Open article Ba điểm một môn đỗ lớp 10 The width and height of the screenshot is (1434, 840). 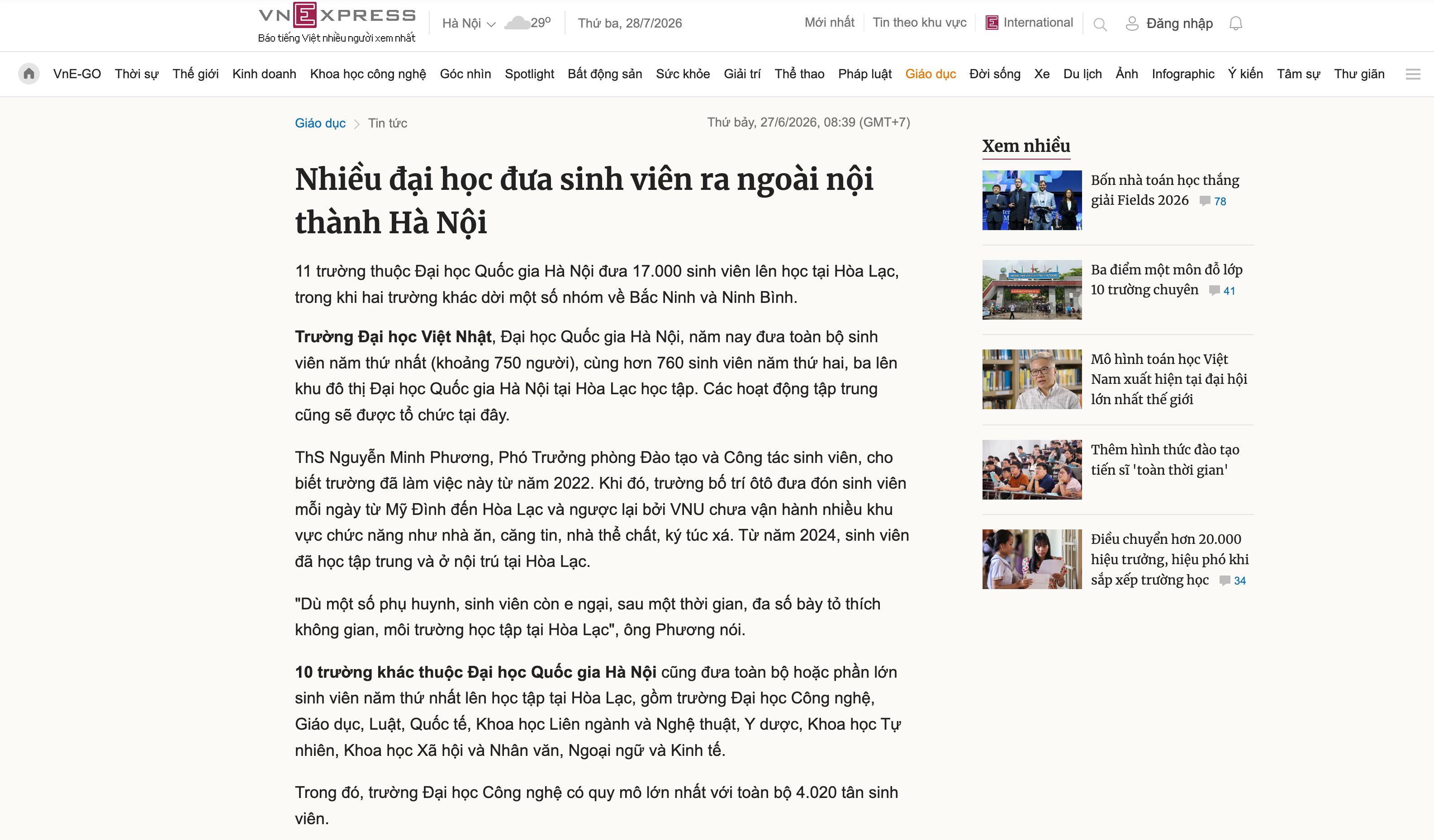pyautogui.click(x=1166, y=279)
